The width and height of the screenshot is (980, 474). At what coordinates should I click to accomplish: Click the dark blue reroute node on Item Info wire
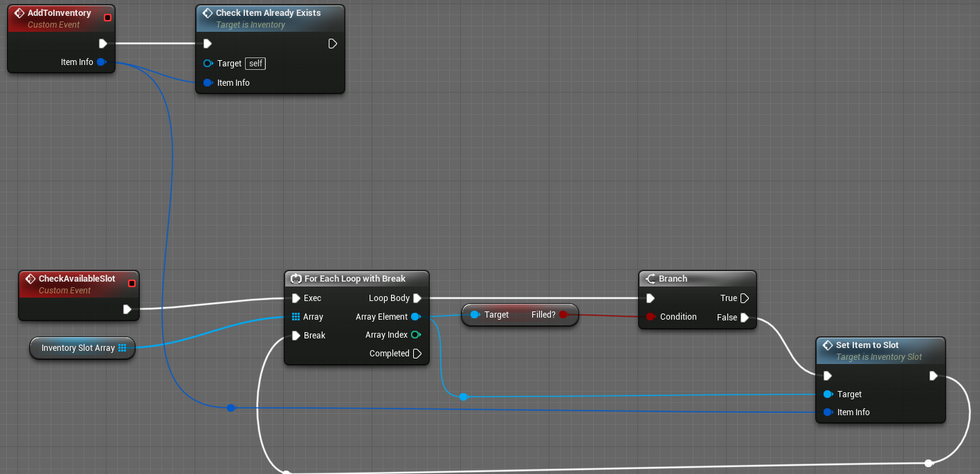[x=231, y=408]
